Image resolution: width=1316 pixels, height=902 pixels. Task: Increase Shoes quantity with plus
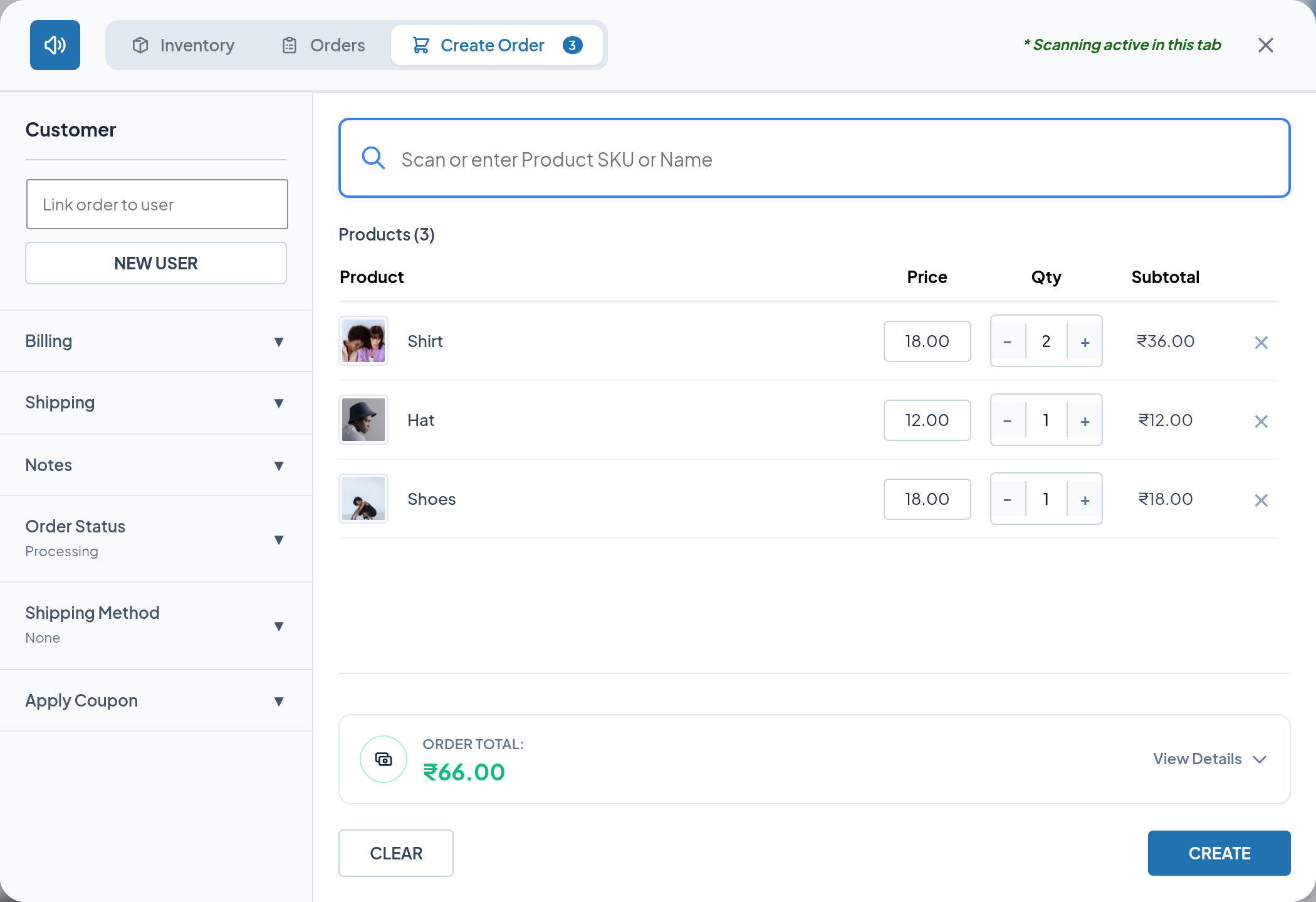[1085, 499]
